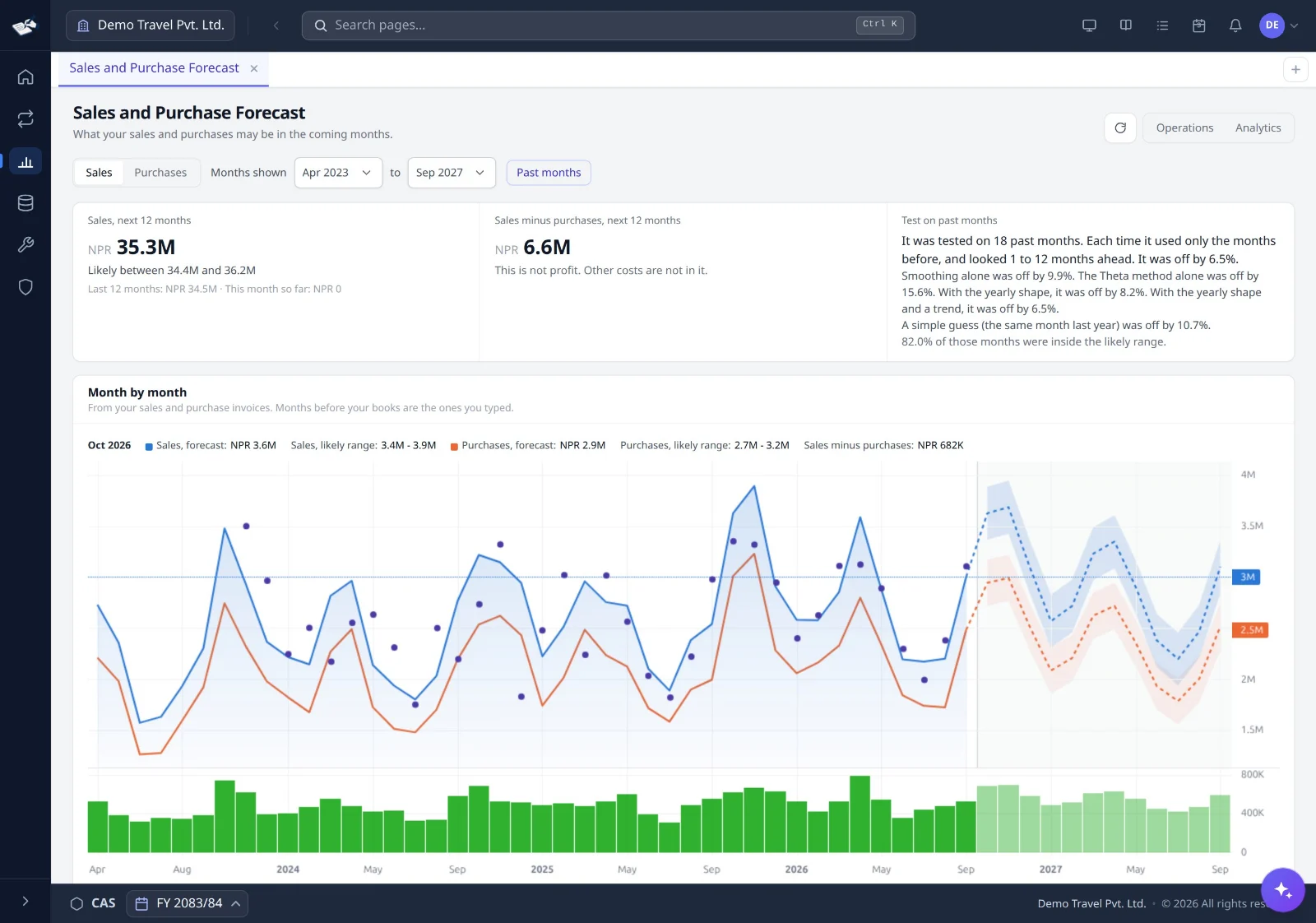This screenshot has height=923, width=1316.
Task: Open the list icon in header
Action: pos(1162,26)
